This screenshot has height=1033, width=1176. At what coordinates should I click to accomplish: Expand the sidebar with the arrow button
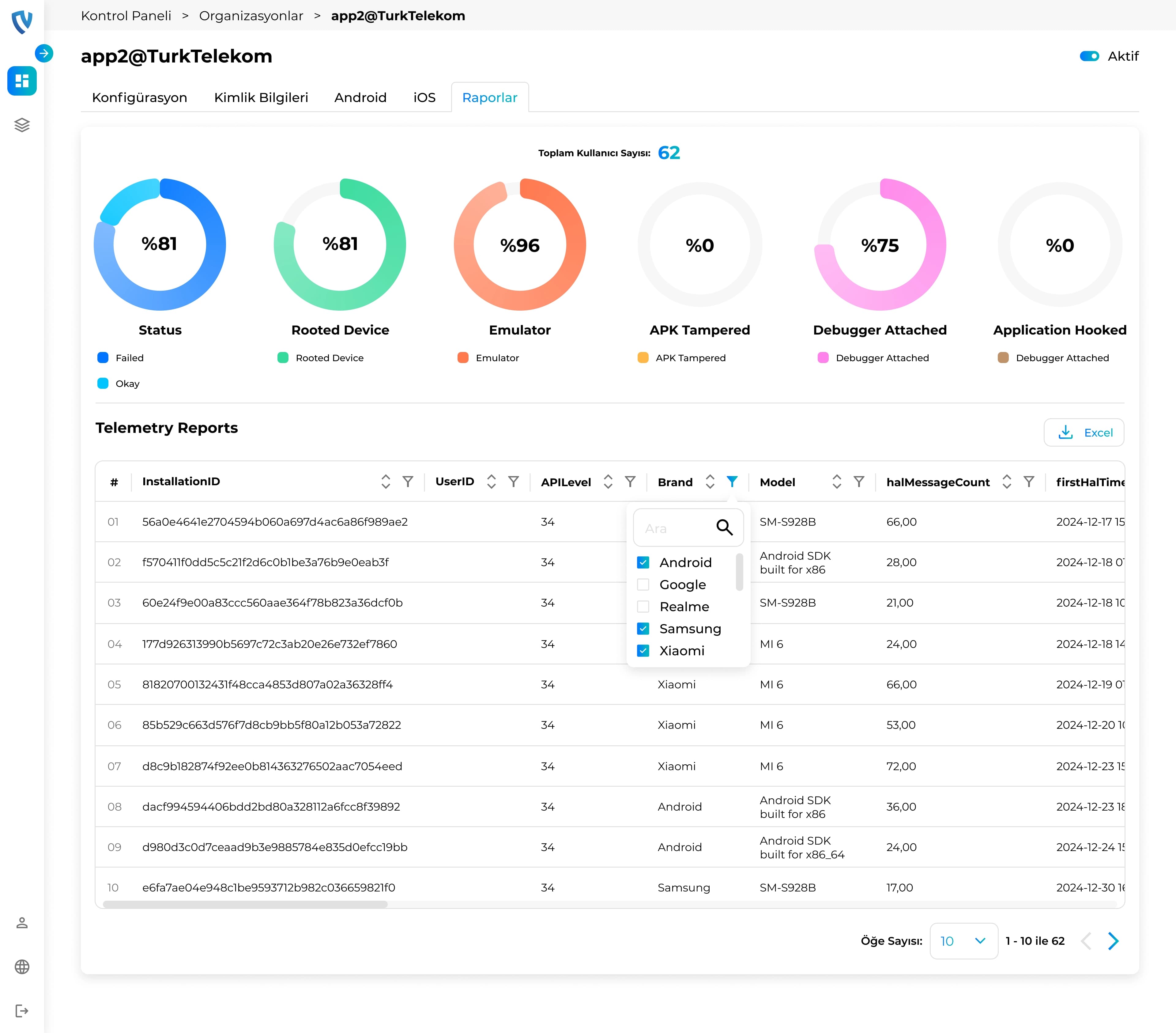point(44,54)
